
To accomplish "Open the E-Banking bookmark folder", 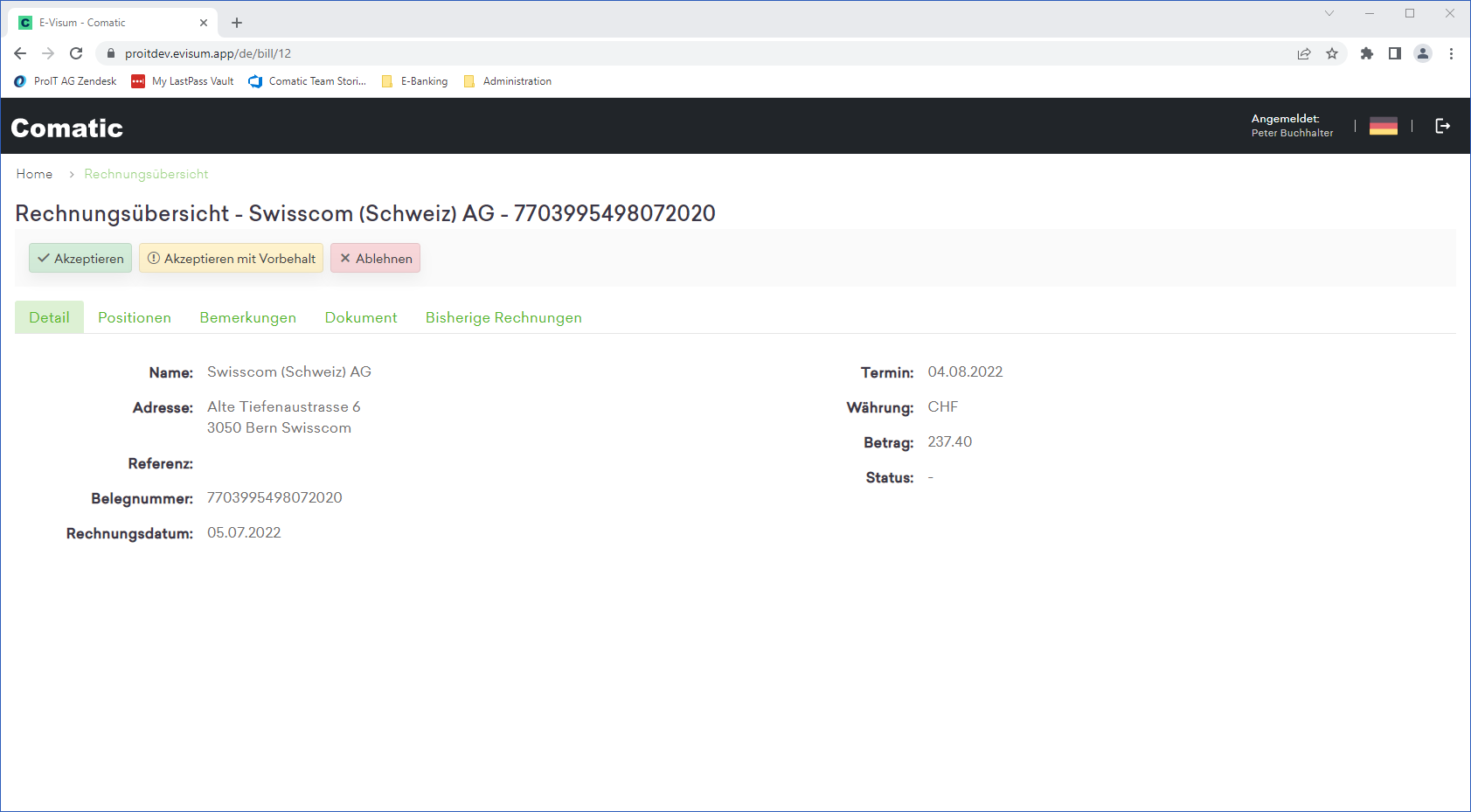I will (415, 81).
